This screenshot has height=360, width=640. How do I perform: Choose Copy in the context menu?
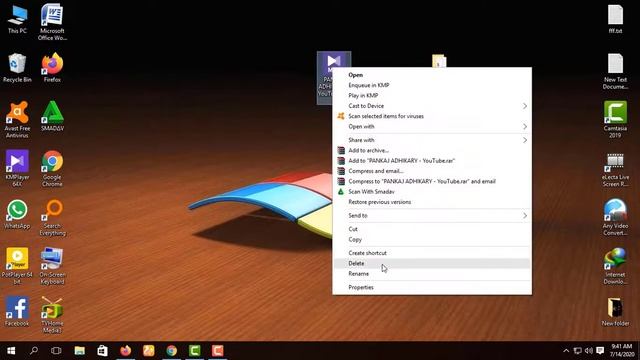(x=432, y=239)
